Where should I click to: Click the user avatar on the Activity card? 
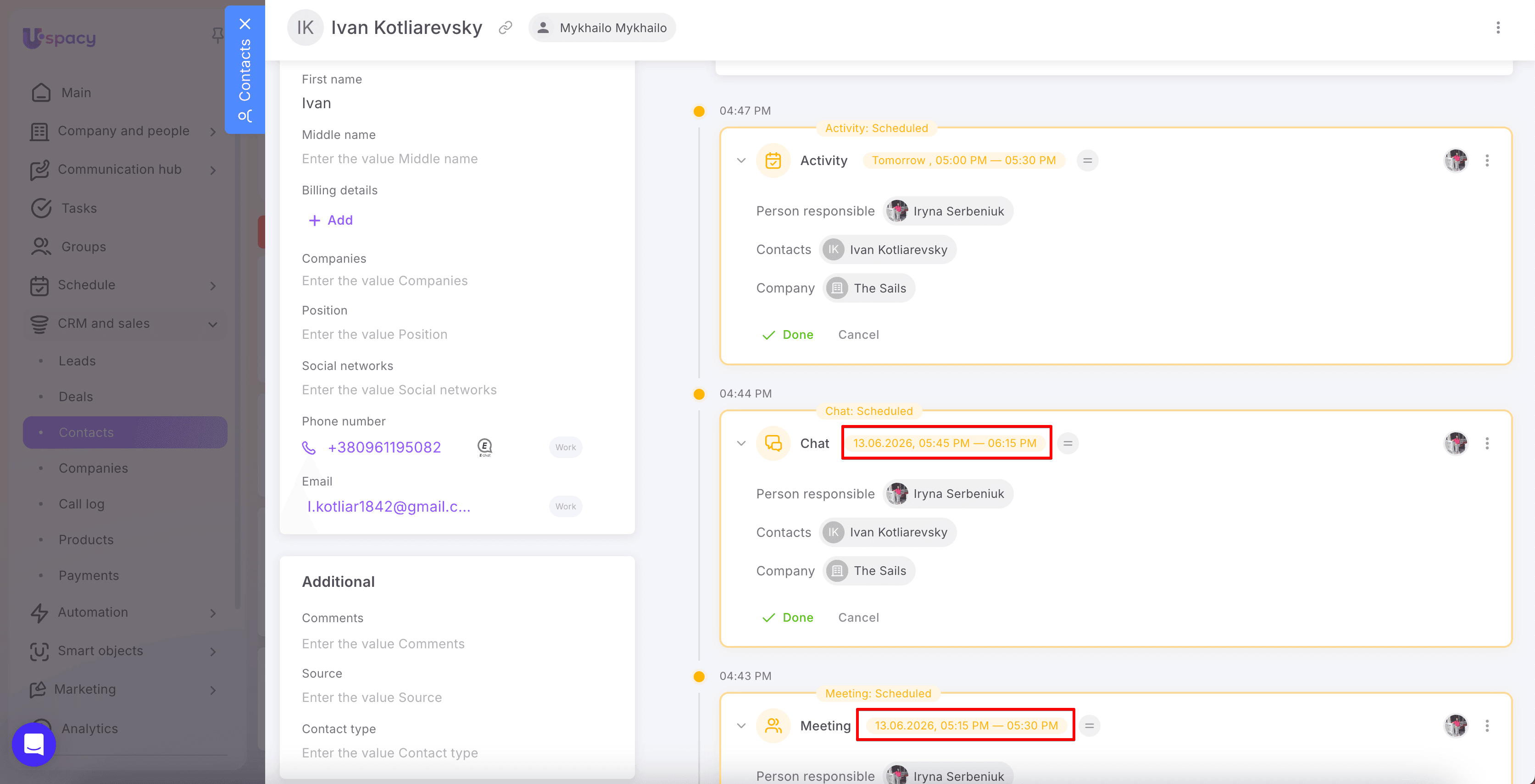(1456, 160)
